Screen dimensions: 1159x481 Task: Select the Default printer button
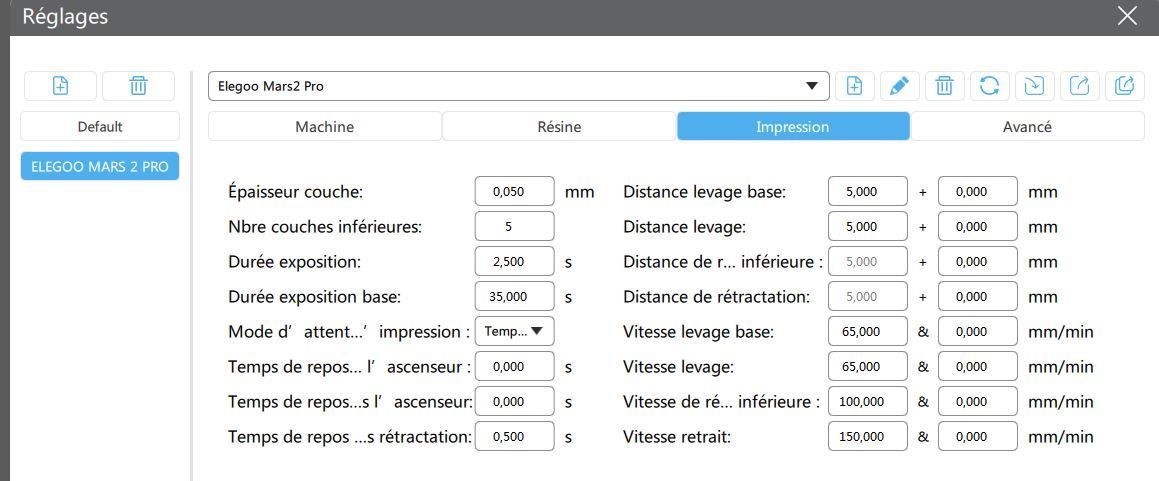100,127
